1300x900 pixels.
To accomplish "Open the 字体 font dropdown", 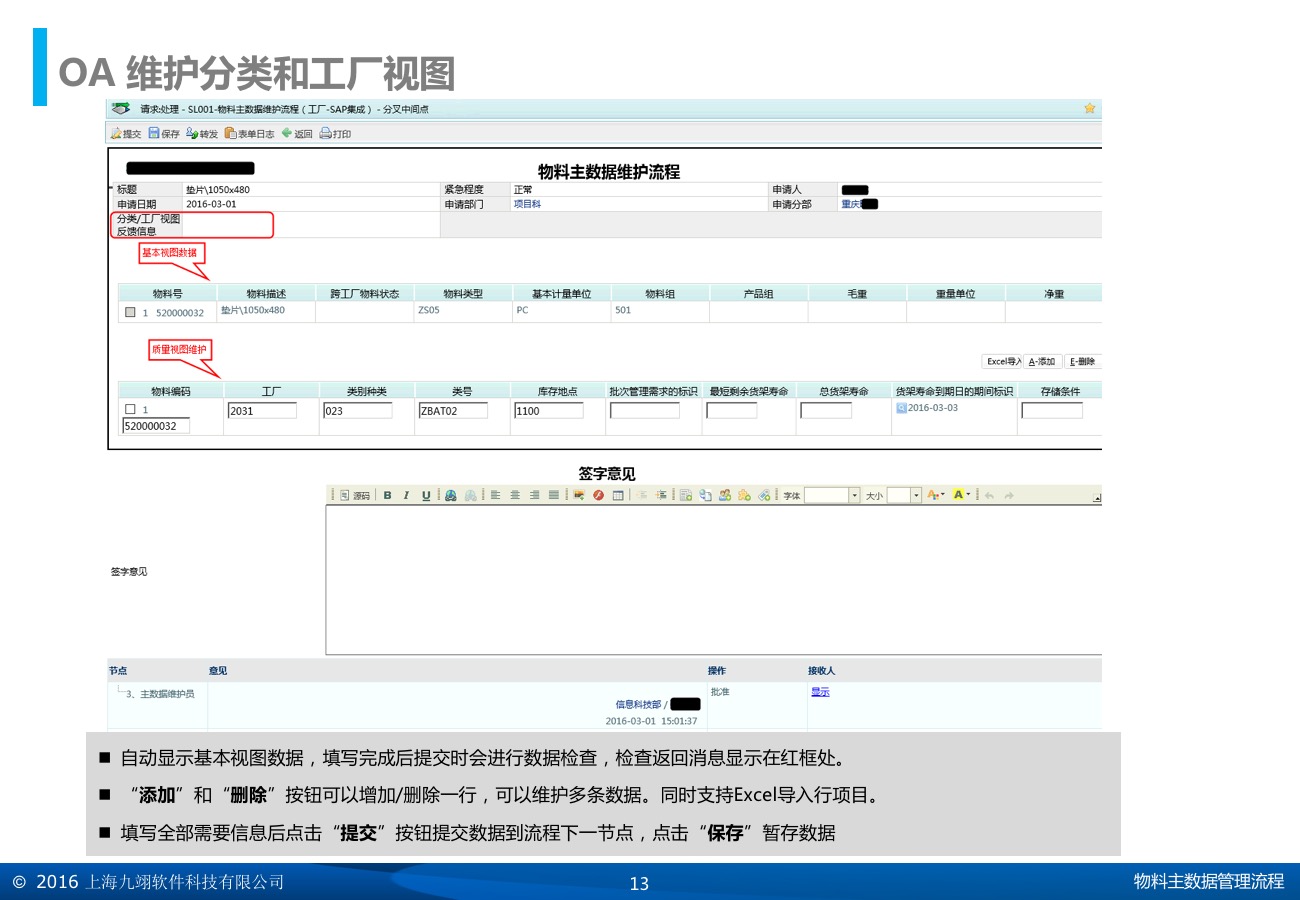I will tap(854, 495).
